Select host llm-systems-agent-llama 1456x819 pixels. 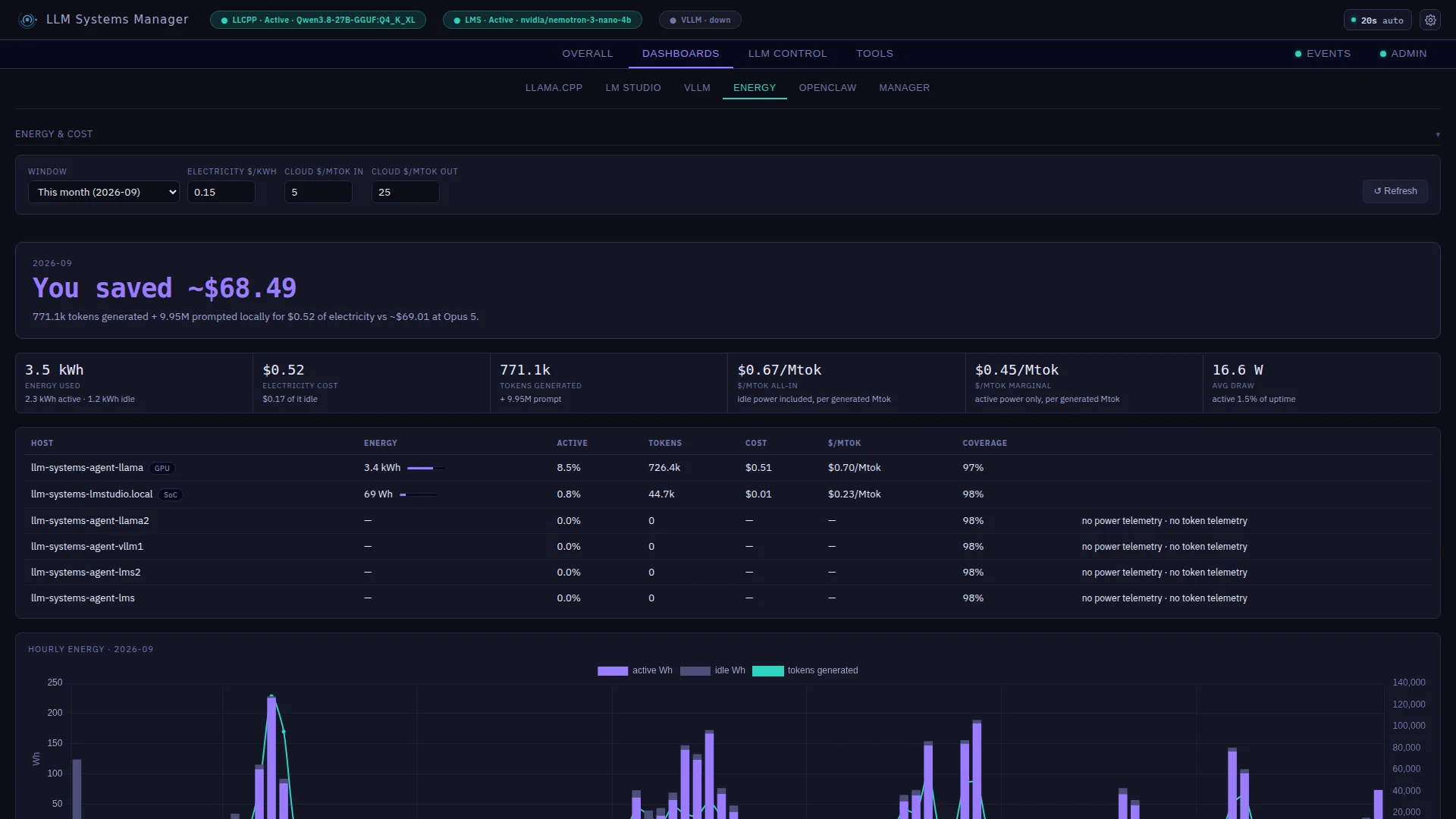click(87, 468)
